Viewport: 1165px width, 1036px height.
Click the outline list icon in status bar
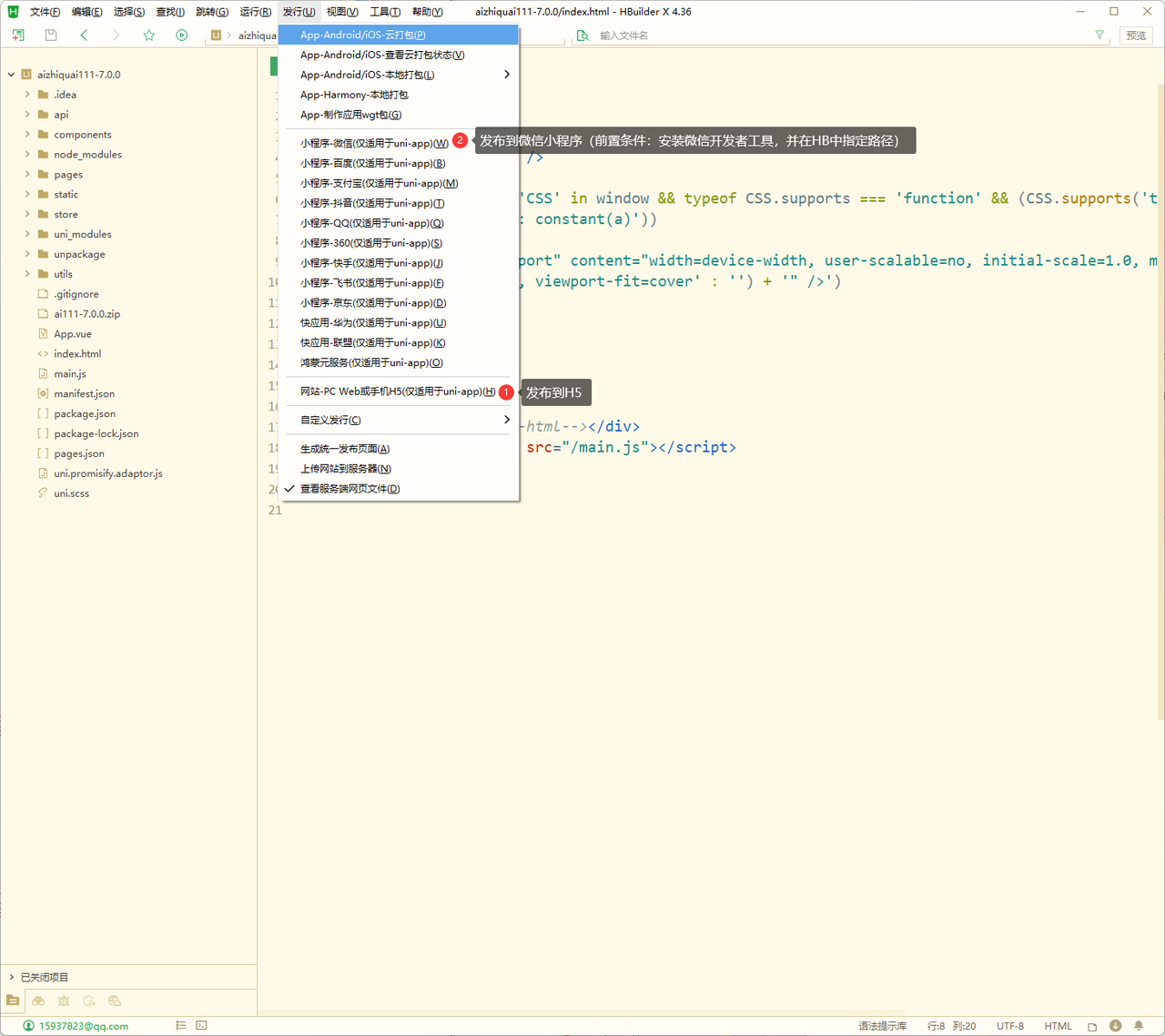point(181,1025)
